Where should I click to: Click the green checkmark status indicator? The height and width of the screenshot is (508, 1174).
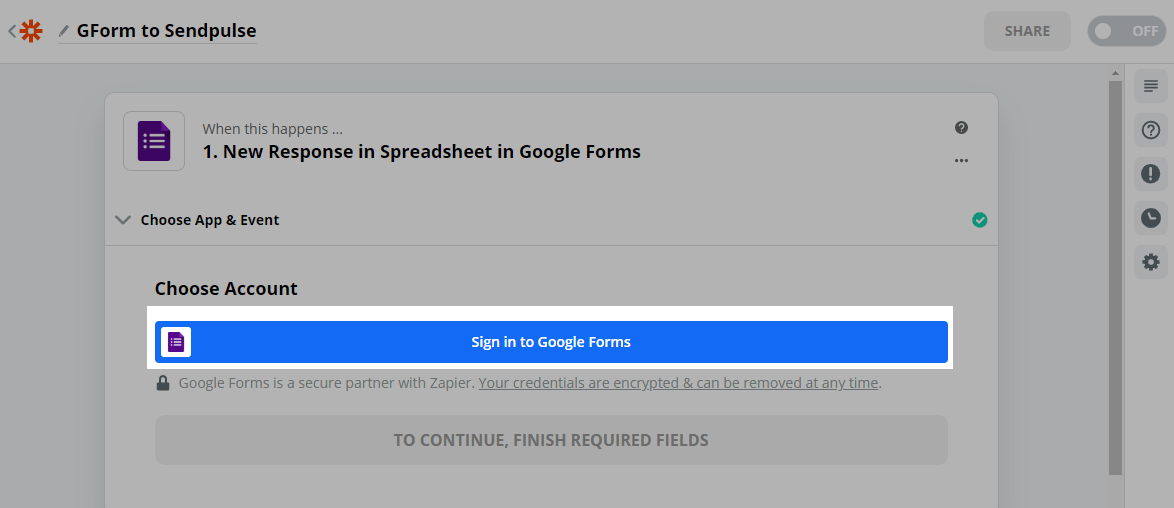pos(980,220)
